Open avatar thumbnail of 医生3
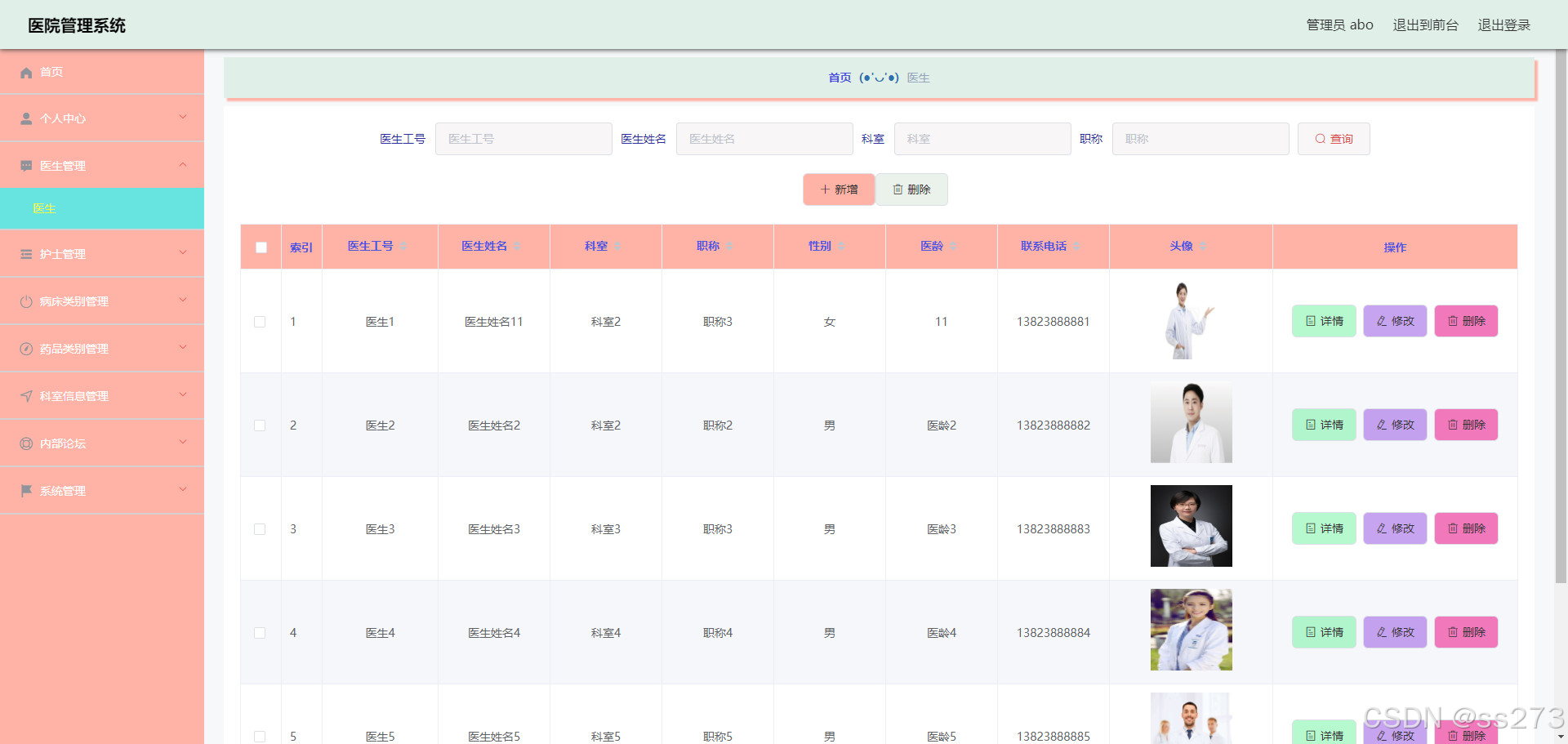Viewport: 1568px width, 744px height. pos(1191,526)
